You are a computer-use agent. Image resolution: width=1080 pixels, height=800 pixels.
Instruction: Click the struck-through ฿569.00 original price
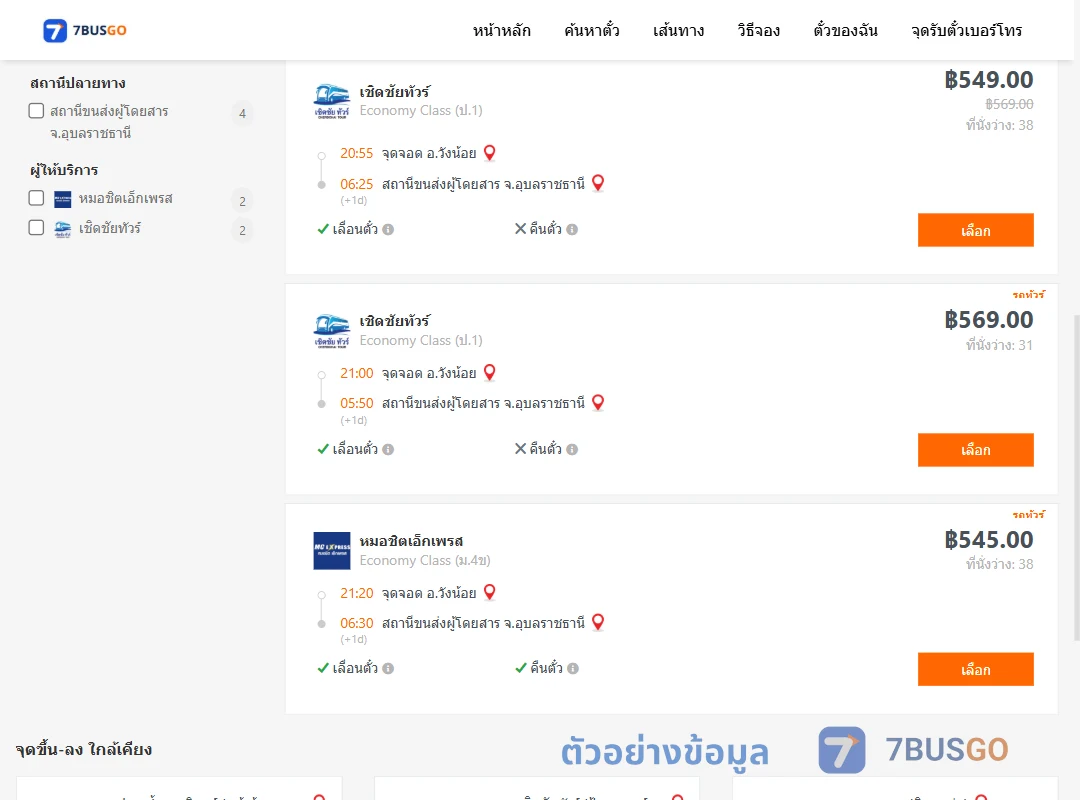point(1009,104)
